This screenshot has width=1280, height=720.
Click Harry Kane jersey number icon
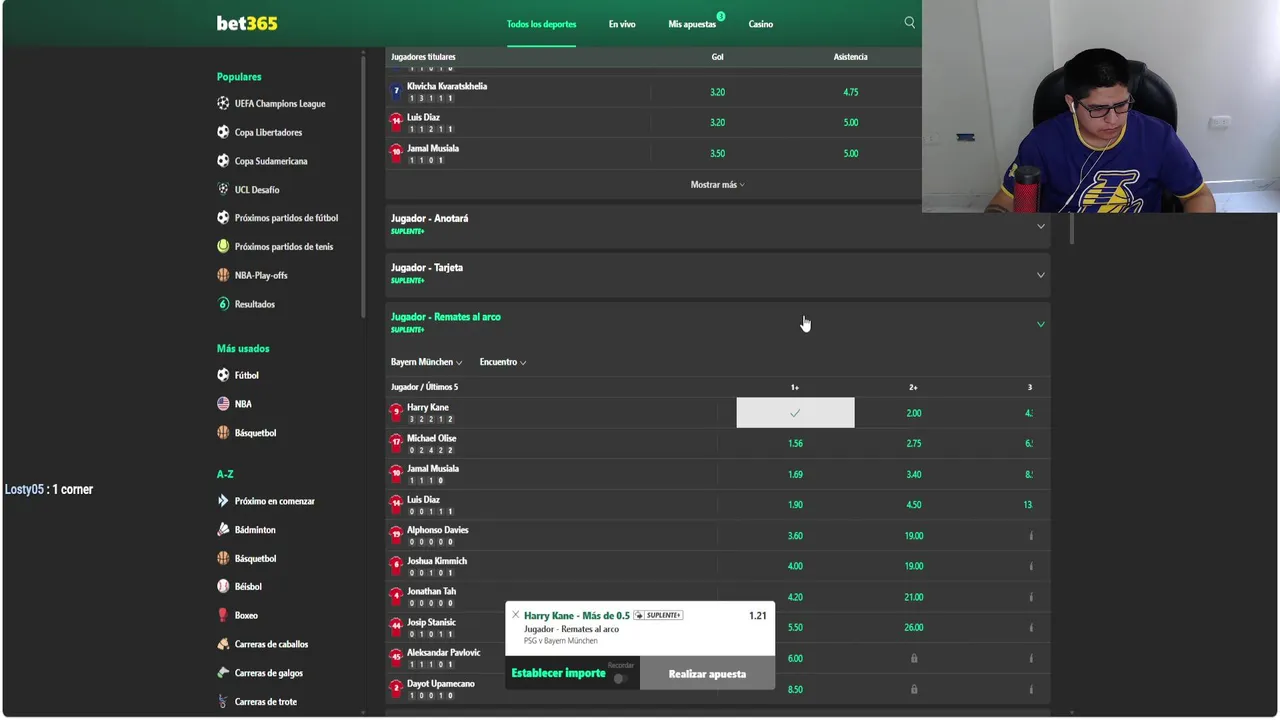(396, 412)
